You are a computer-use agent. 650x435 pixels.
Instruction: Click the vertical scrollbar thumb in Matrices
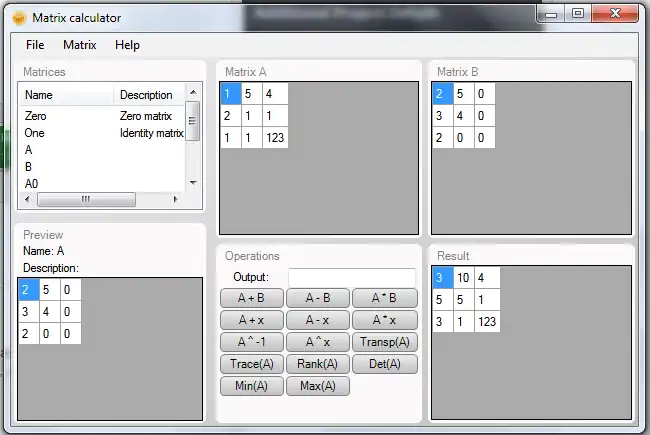(x=193, y=121)
